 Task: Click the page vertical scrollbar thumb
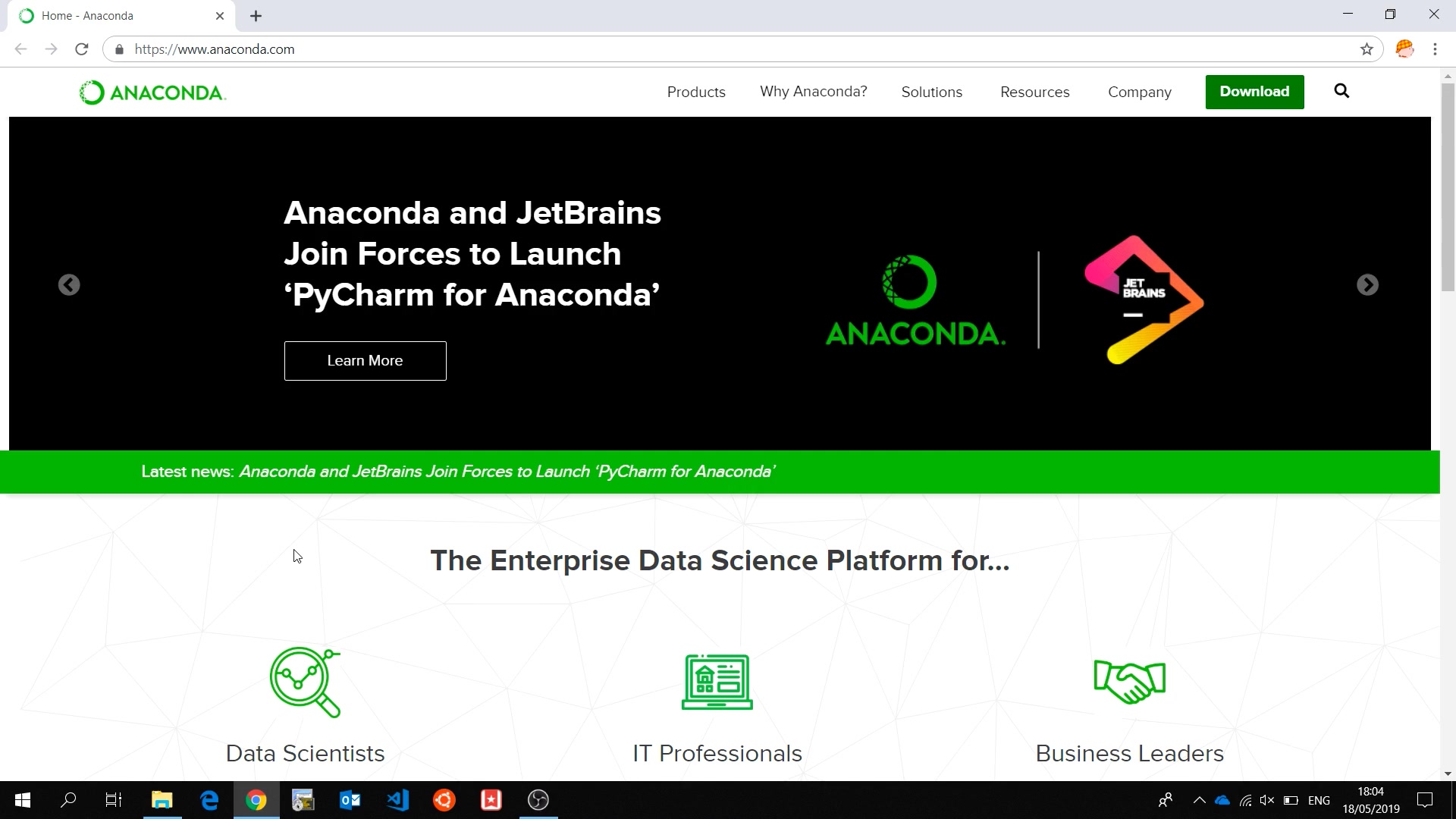1448,186
